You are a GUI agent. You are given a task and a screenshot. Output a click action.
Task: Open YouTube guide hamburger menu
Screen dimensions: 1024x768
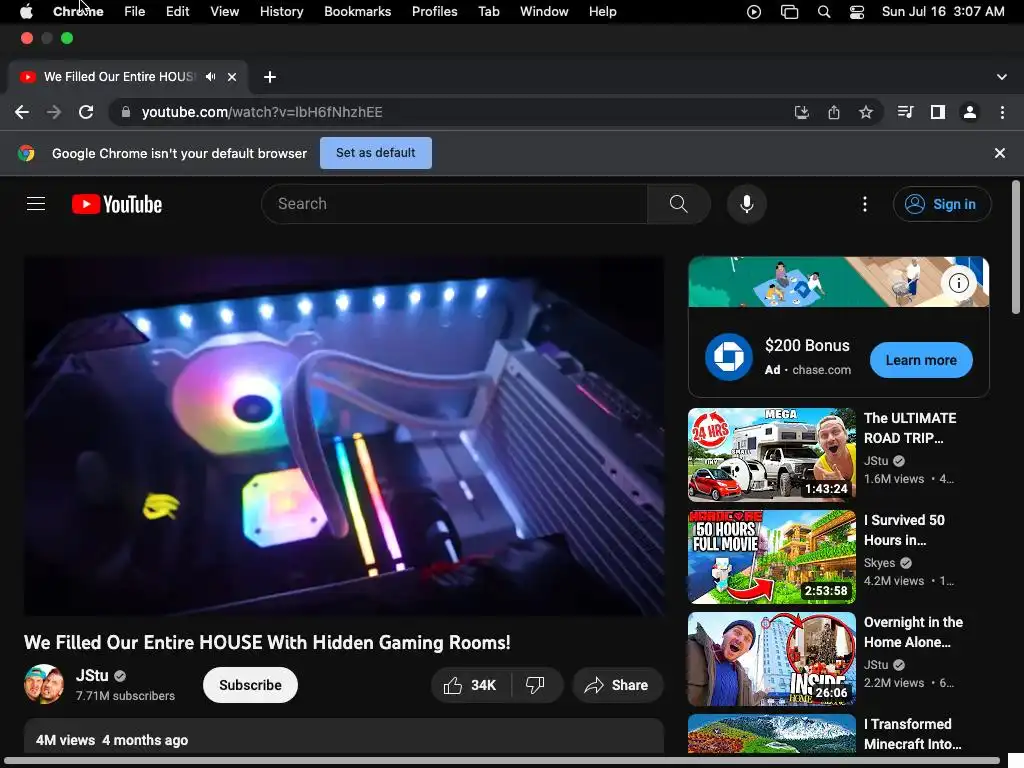36,204
